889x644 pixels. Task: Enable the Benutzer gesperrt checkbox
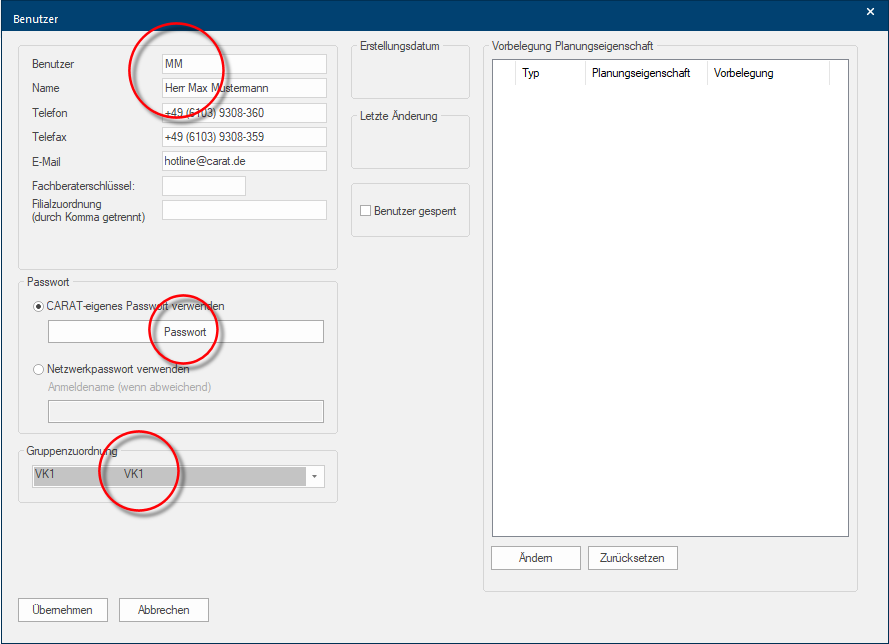coord(366,211)
